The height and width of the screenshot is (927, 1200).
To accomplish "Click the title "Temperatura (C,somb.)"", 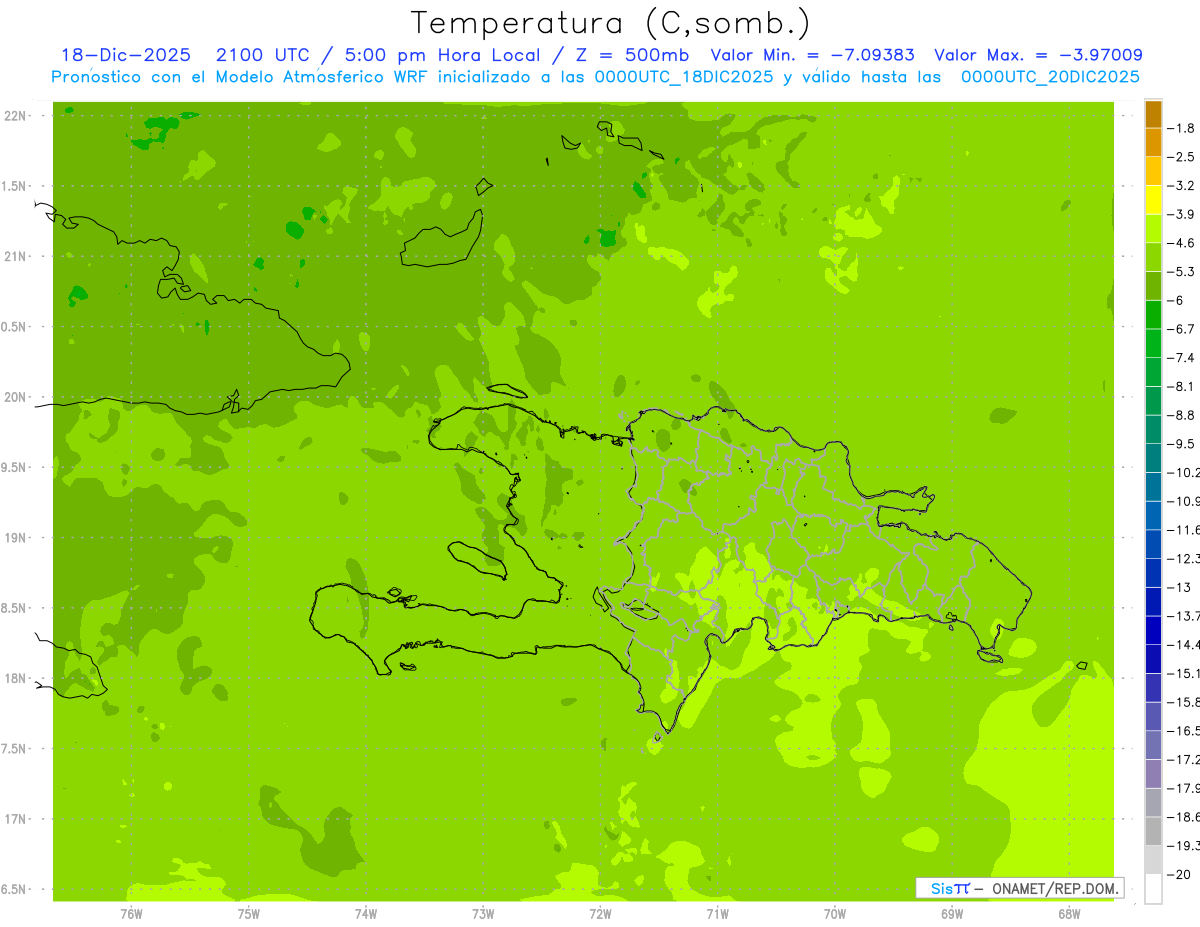I will pyautogui.click(x=610, y=23).
